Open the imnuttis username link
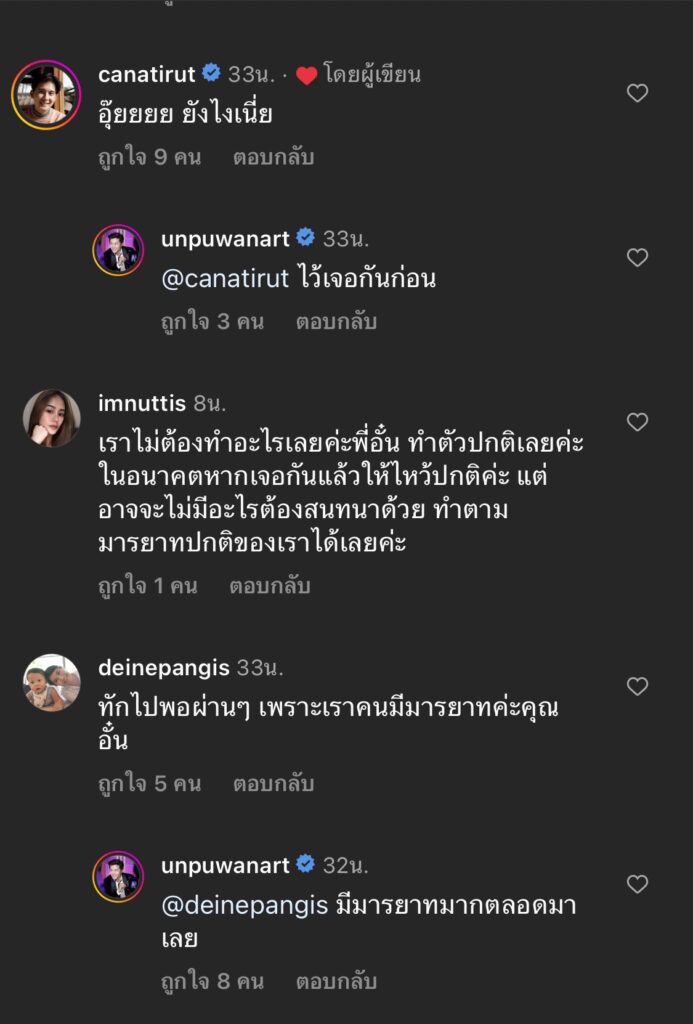Image resolution: width=693 pixels, height=1024 pixels. click(142, 403)
